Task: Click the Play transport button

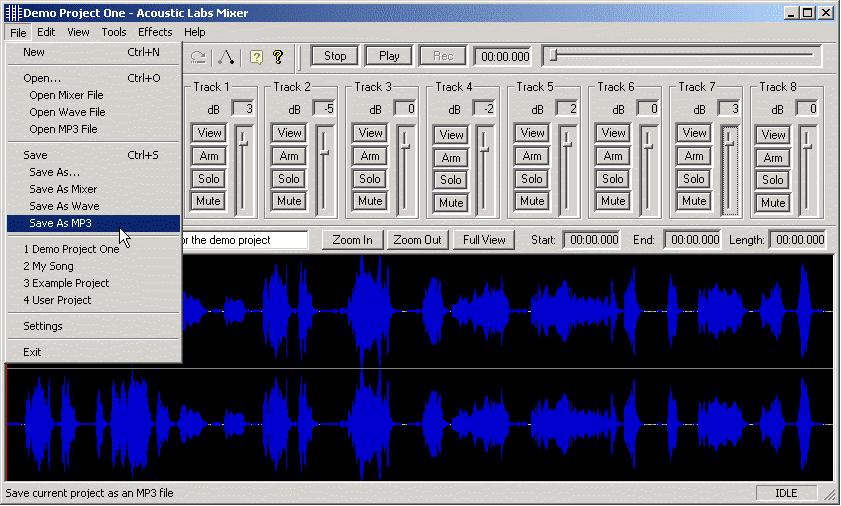Action: tap(389, 56)
